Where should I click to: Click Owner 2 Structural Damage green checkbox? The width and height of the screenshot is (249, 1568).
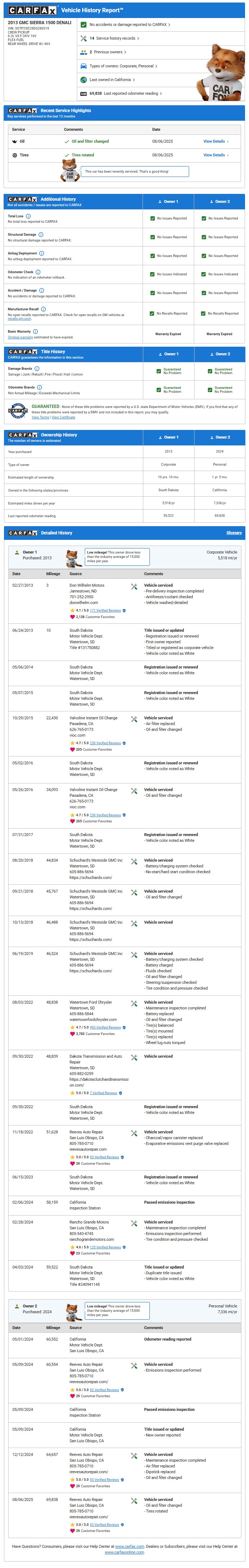(x=203, y=237)
